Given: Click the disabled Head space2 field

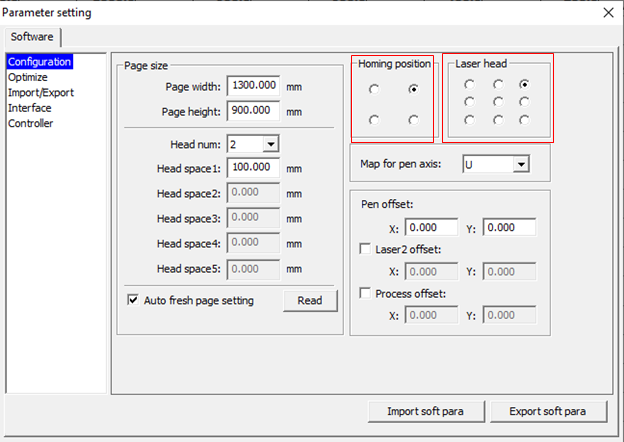Looking at the screenshot, I should [253, 192].
